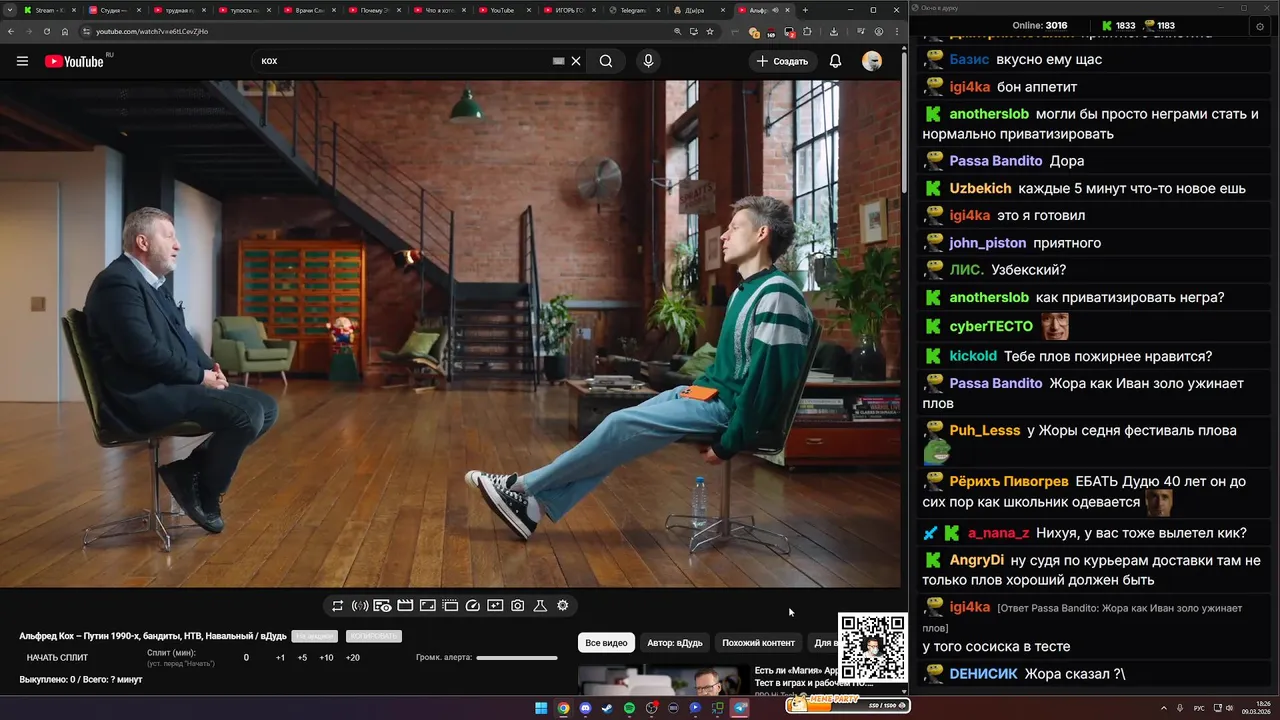The image size is (1280, 720).
Task: Switch to the Врачи browser tab
Action: point(311,10)
